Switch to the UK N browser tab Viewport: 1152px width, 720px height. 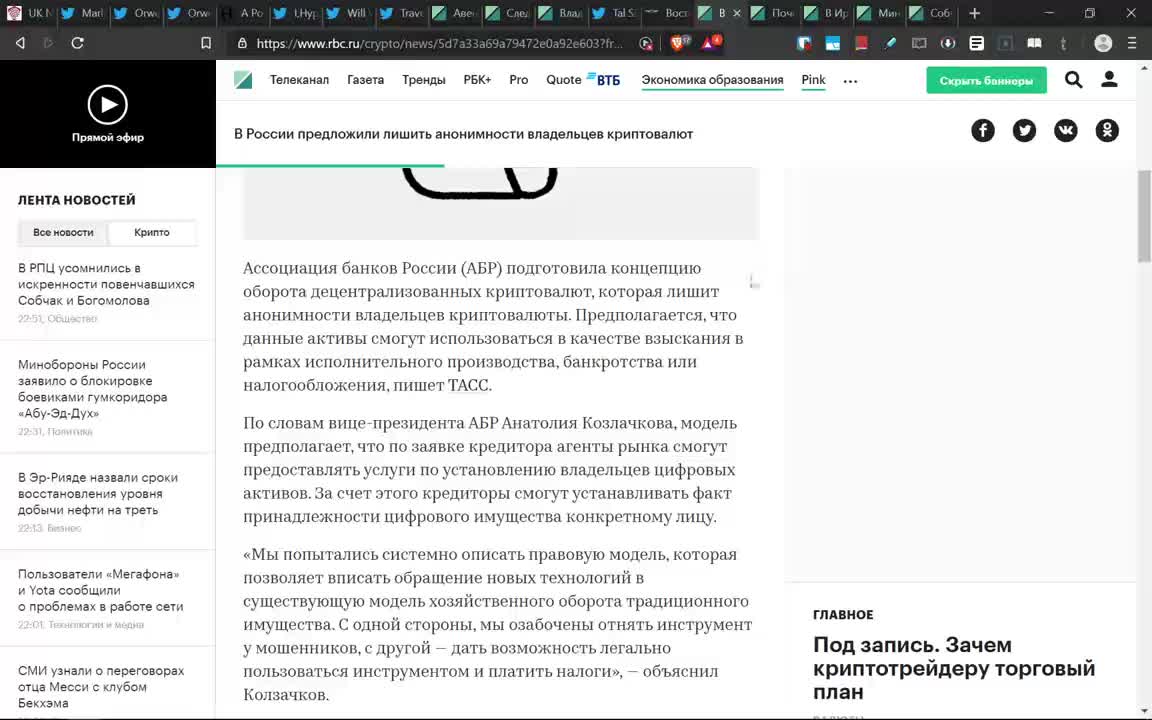click(29, 13)
